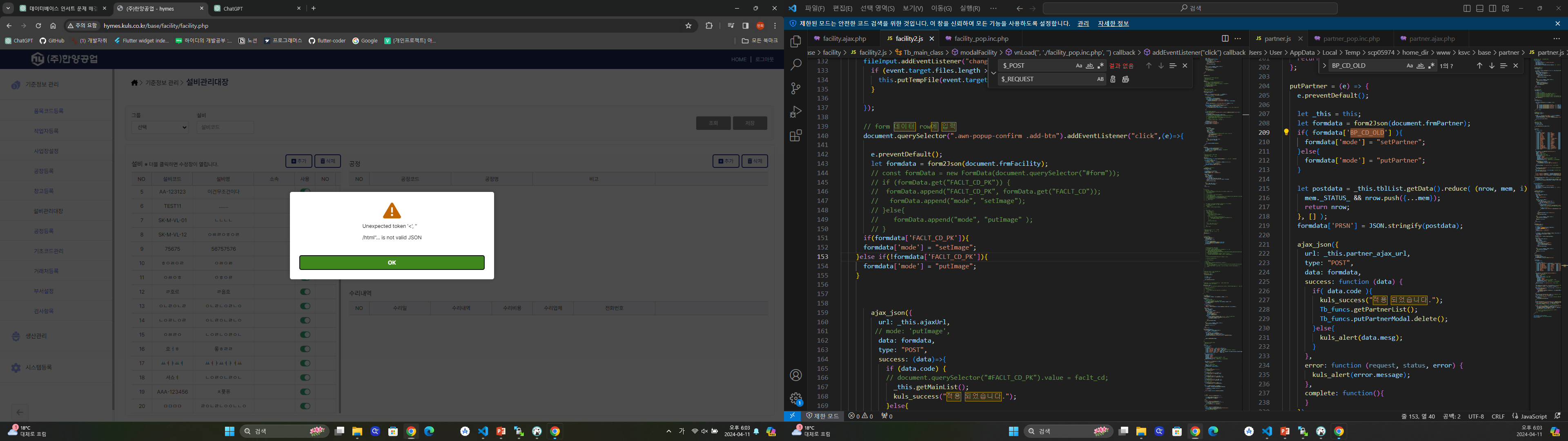The image size is (1568, 441).
Task: Open the Accounts menu in VS Code activity bar
Action: tap(795, 375)
